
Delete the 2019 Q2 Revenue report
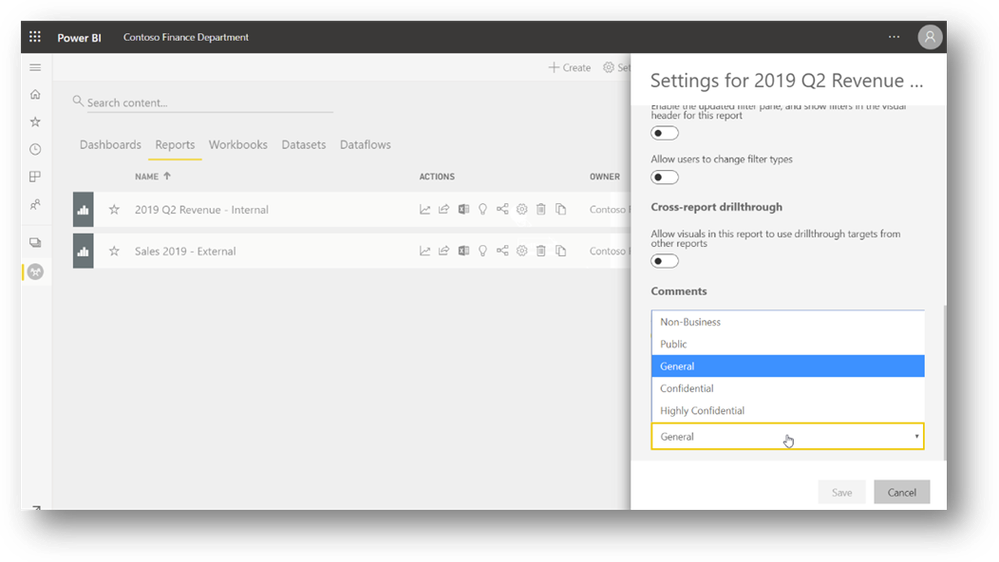point(541,210)
